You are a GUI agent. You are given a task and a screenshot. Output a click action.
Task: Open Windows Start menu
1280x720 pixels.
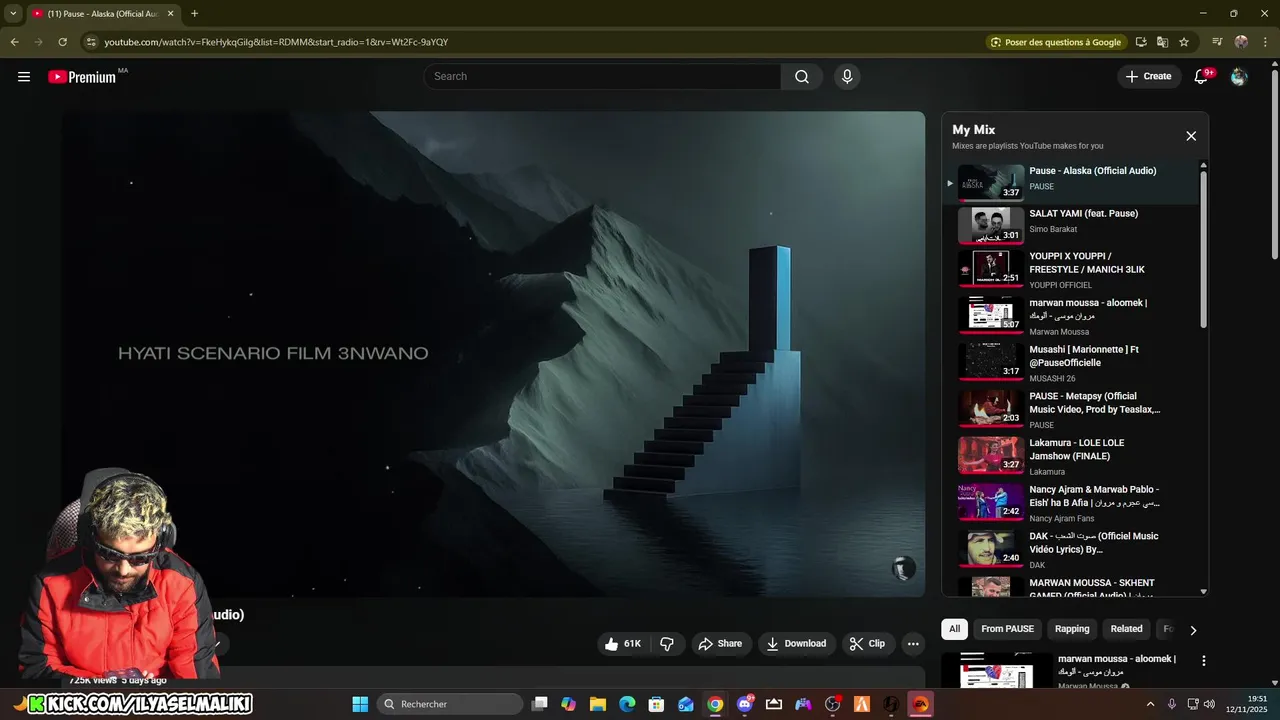[x=360, y=704]
